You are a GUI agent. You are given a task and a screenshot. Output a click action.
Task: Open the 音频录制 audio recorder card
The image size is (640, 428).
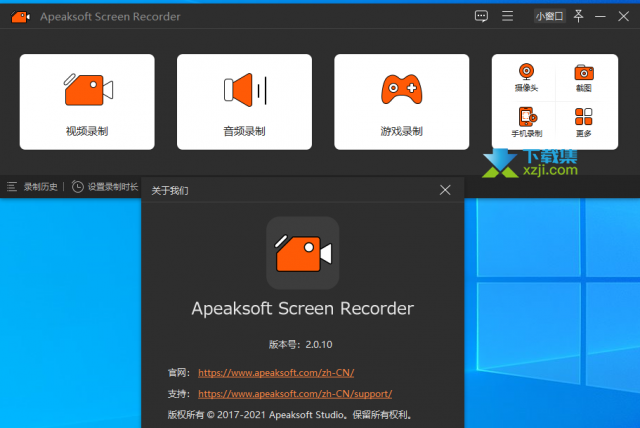[x=244, y=102]
